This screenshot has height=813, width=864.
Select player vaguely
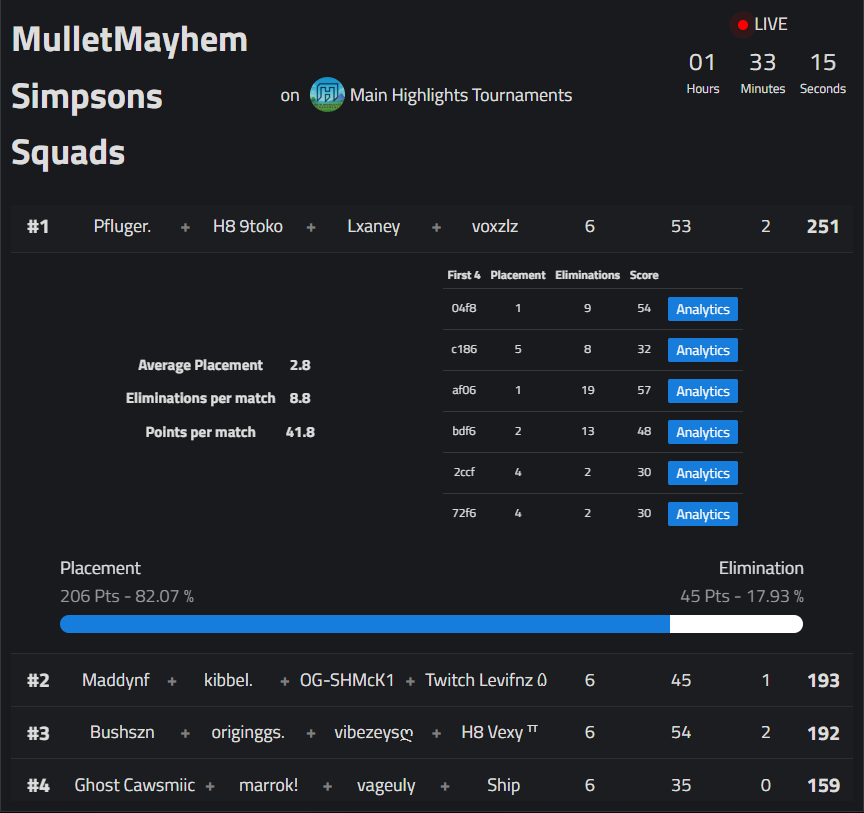(386, 785)
